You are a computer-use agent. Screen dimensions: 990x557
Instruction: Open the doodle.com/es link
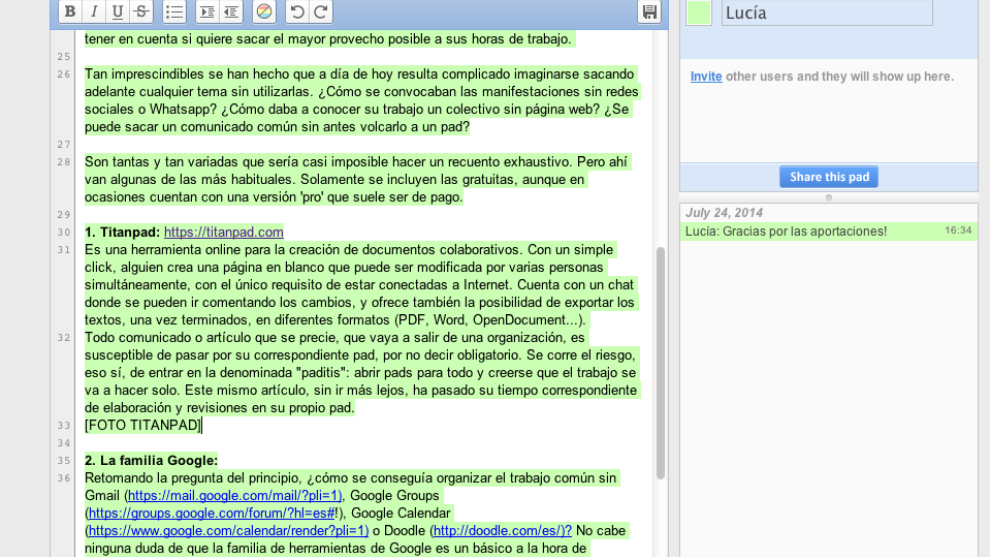point(502,531)
